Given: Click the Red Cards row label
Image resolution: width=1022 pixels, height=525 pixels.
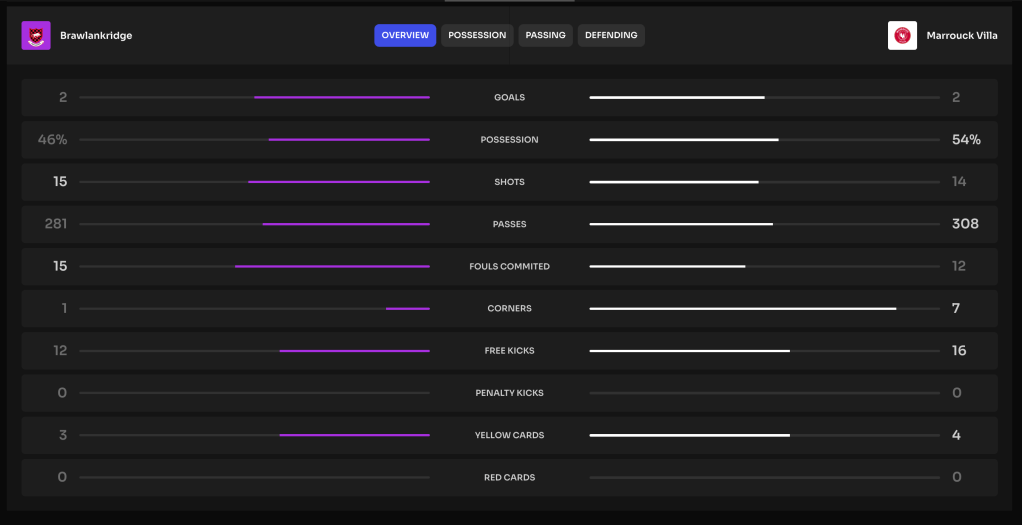Looking at the screenshot, I should click(x=509, y=478).
